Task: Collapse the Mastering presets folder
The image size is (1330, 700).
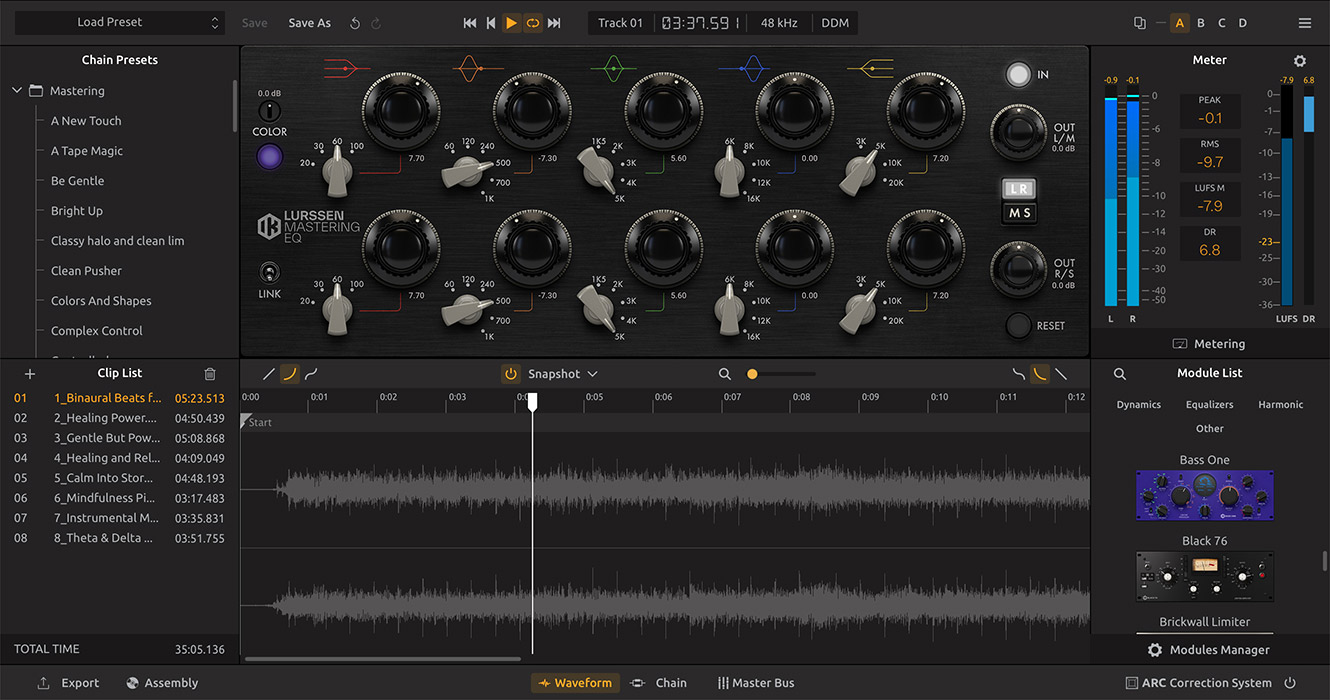Action: click(17, 90)
